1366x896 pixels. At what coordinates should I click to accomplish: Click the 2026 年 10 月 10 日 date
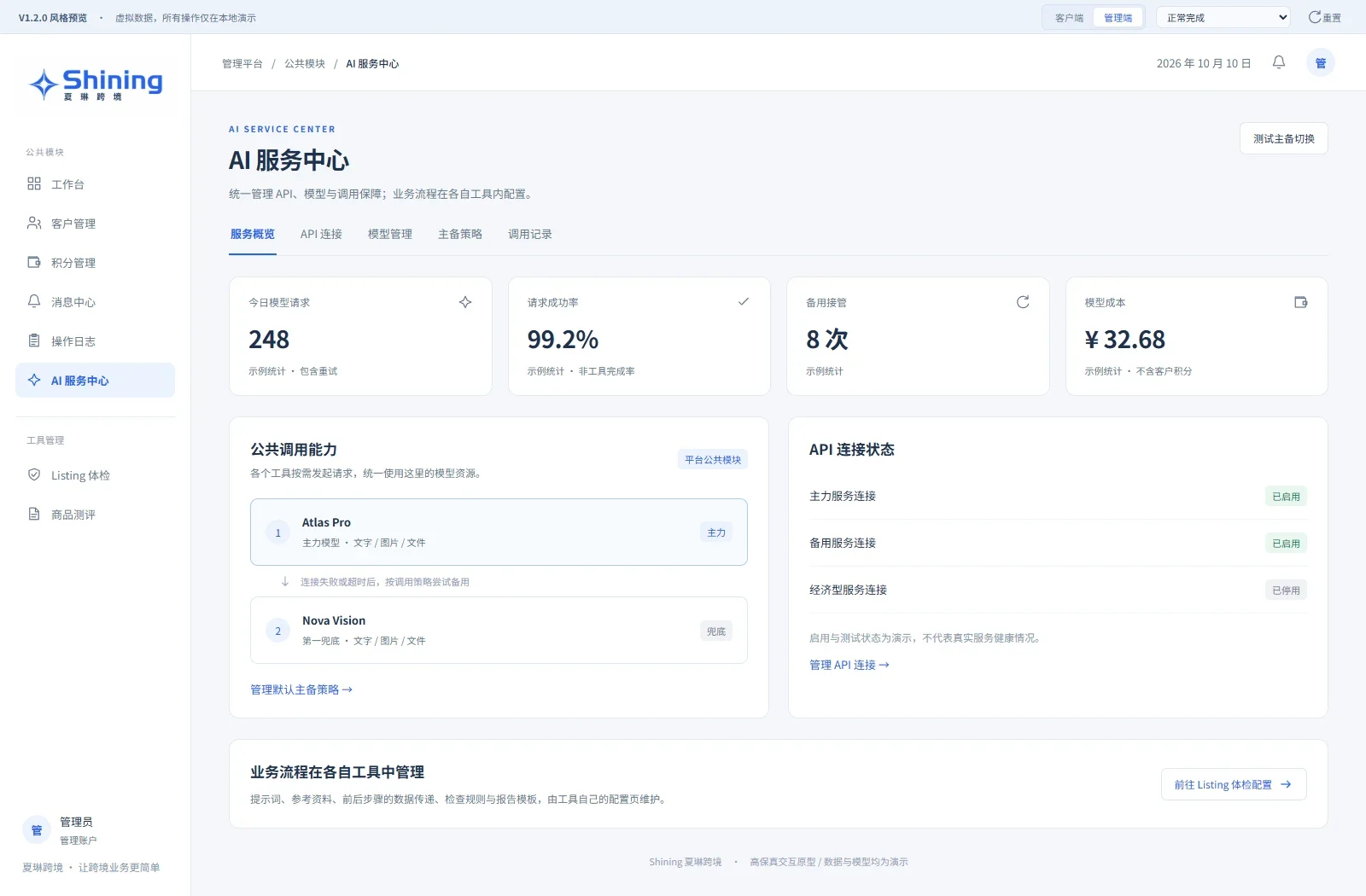coord(1204,63)
